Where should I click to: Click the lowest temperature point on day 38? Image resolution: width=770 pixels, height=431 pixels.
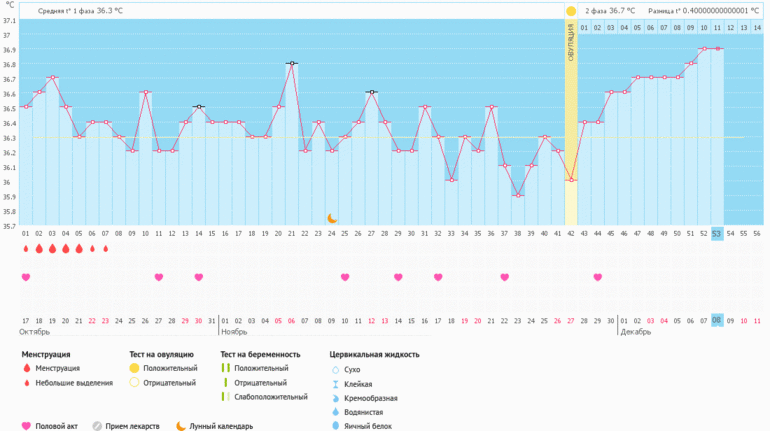(518, 195)
